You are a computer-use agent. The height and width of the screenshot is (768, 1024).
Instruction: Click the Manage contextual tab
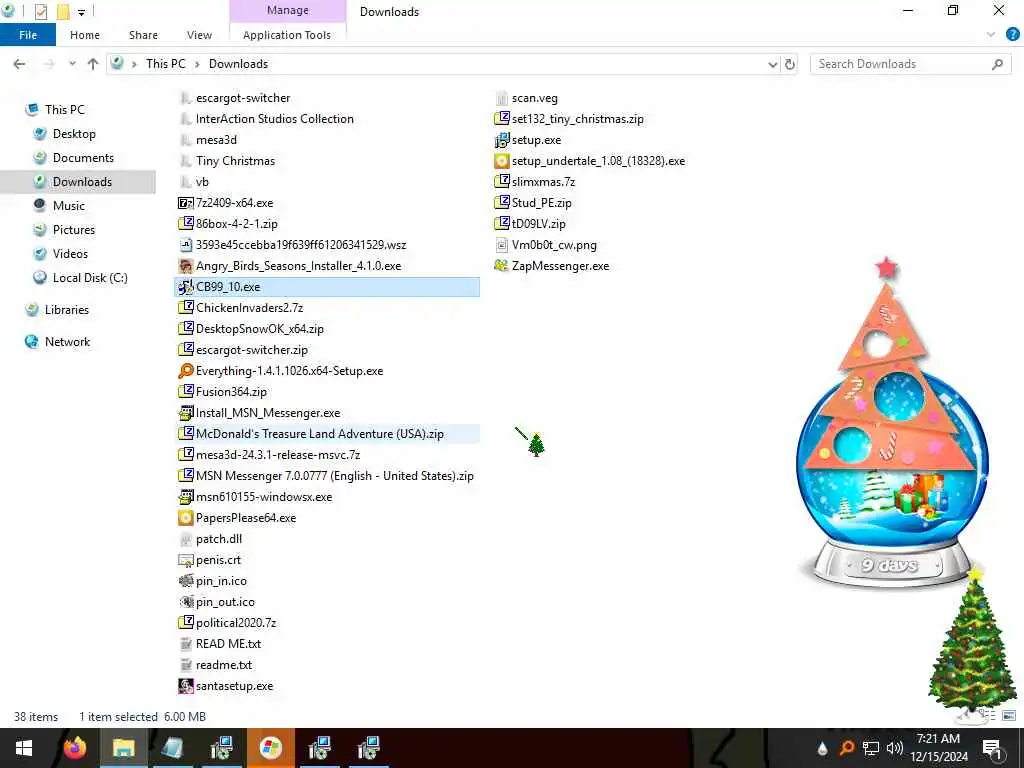287,10
